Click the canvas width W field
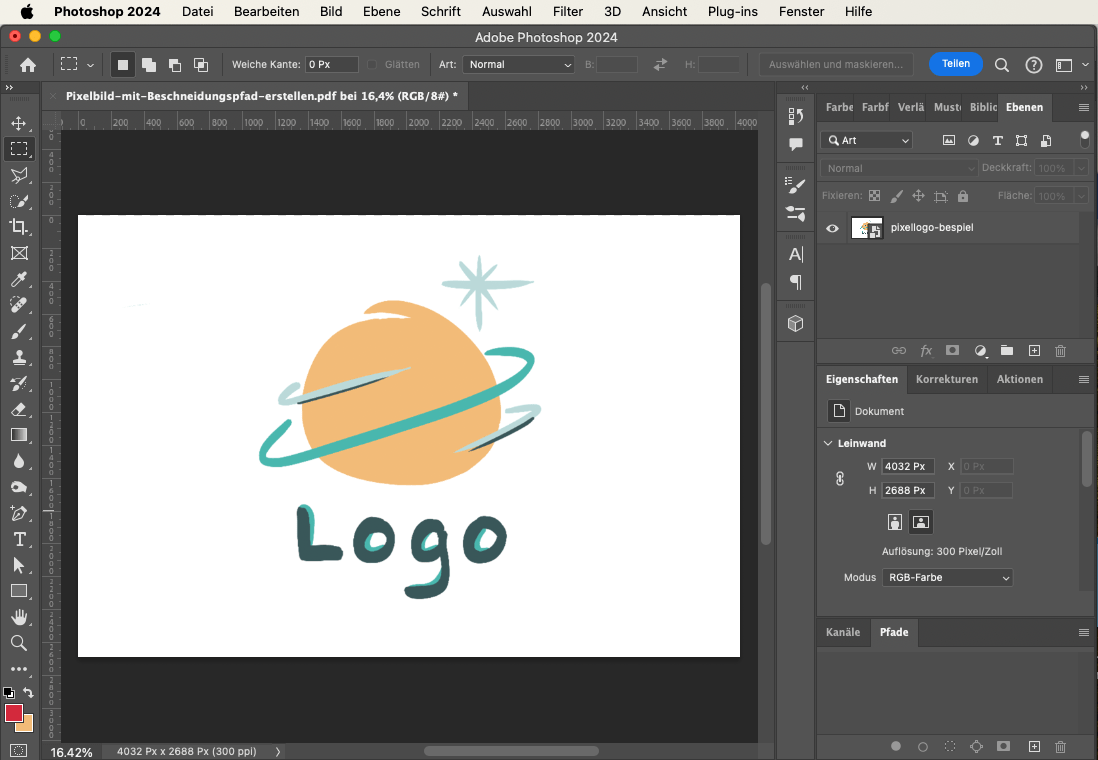The image size is (1098, 760). coord(908,466)
